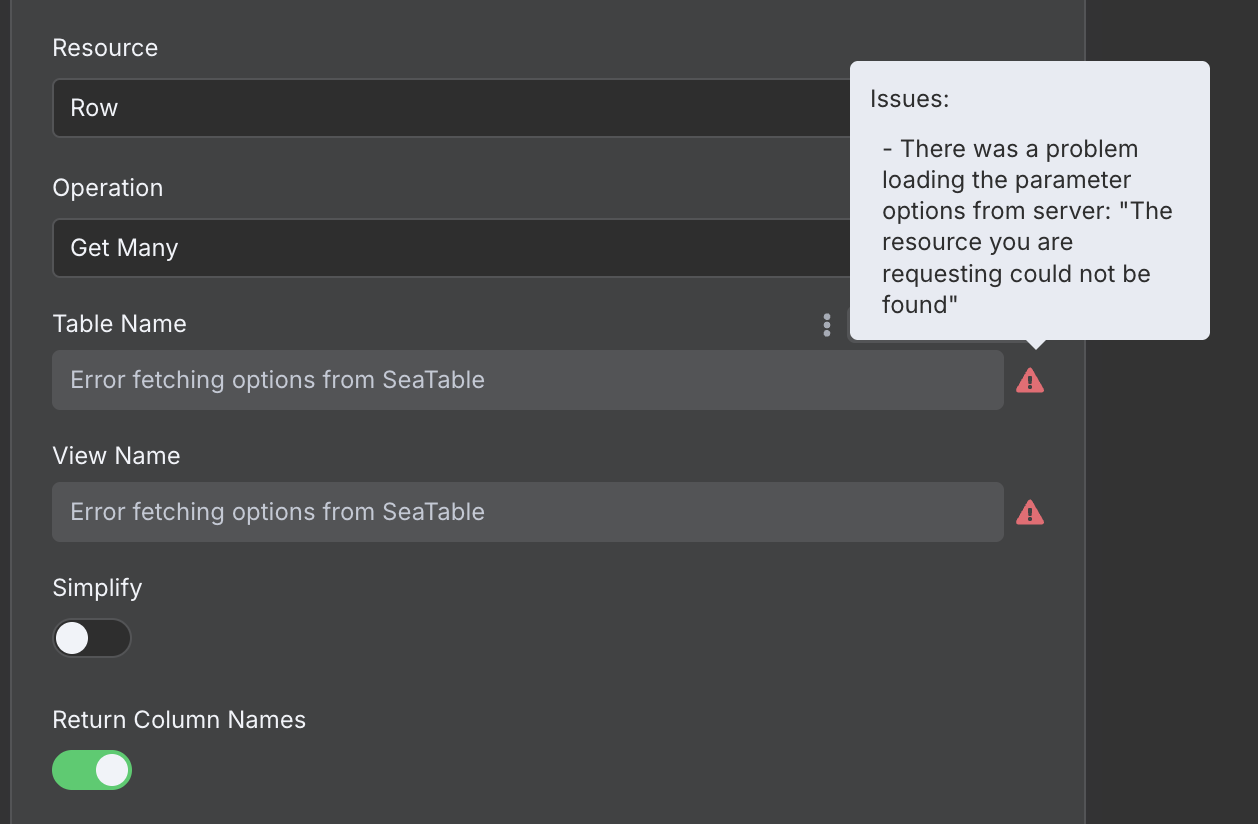Image resolution: width=1258 pixels, height=824 pixels.
Task: Click the Operation field label
Action: coord(107,188)
